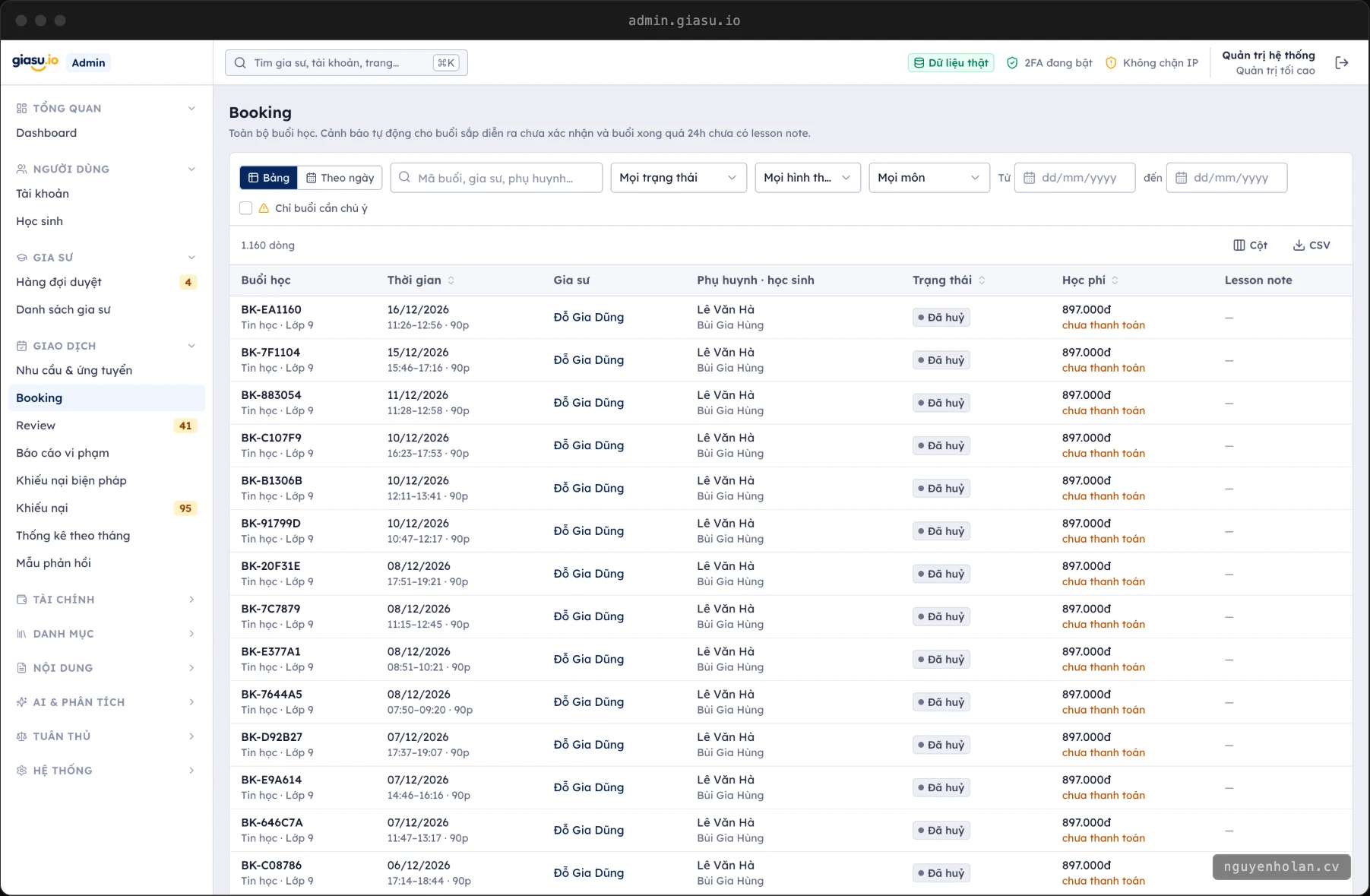Screen dimensions: 1370x896
Task: Expand the Tuân thủ section chevron
Action: pos(191,736)
